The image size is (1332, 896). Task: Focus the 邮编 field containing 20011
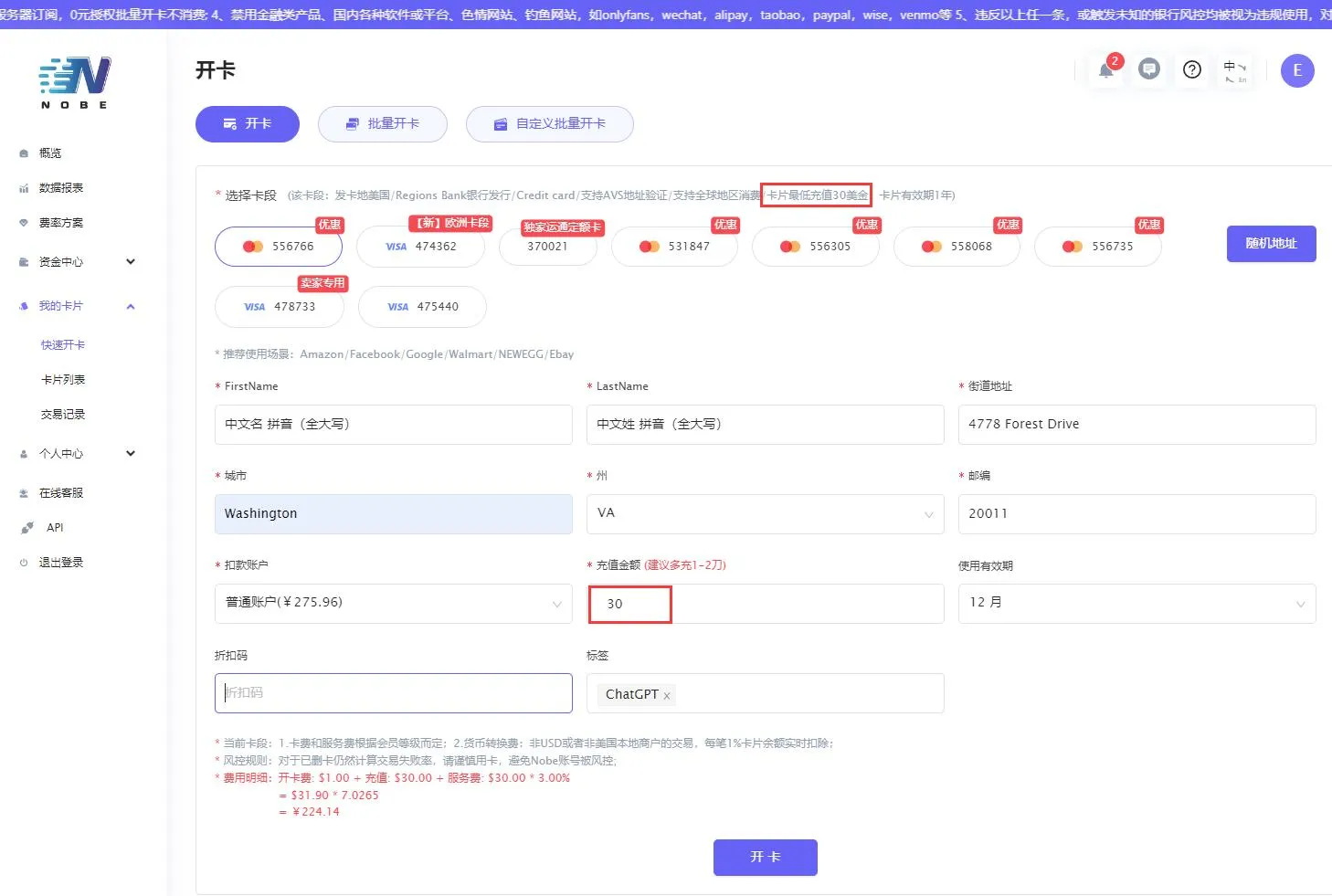click(x=1137, y=514)
